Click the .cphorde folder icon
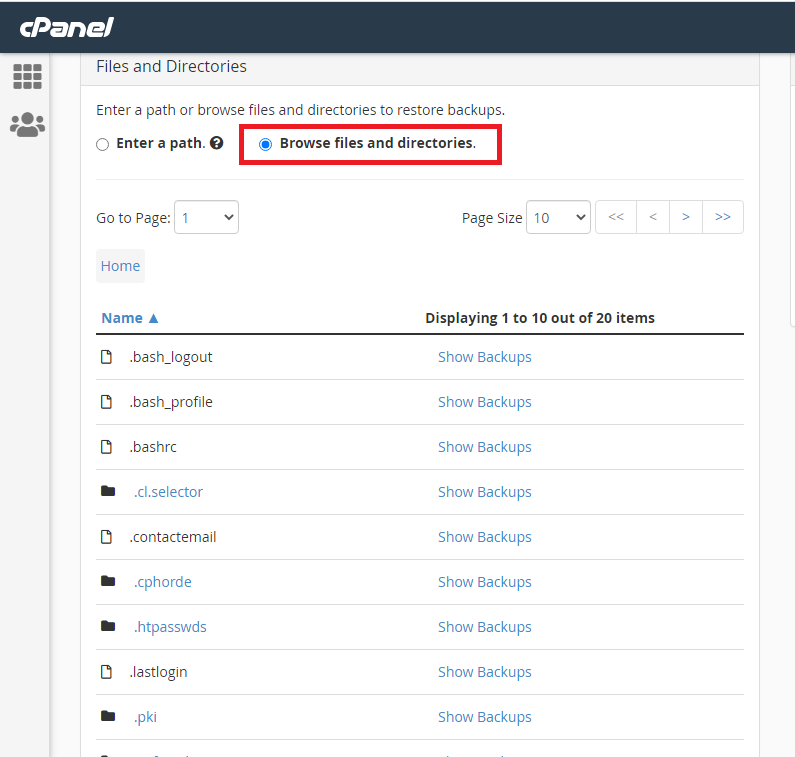 coord(108,581)
